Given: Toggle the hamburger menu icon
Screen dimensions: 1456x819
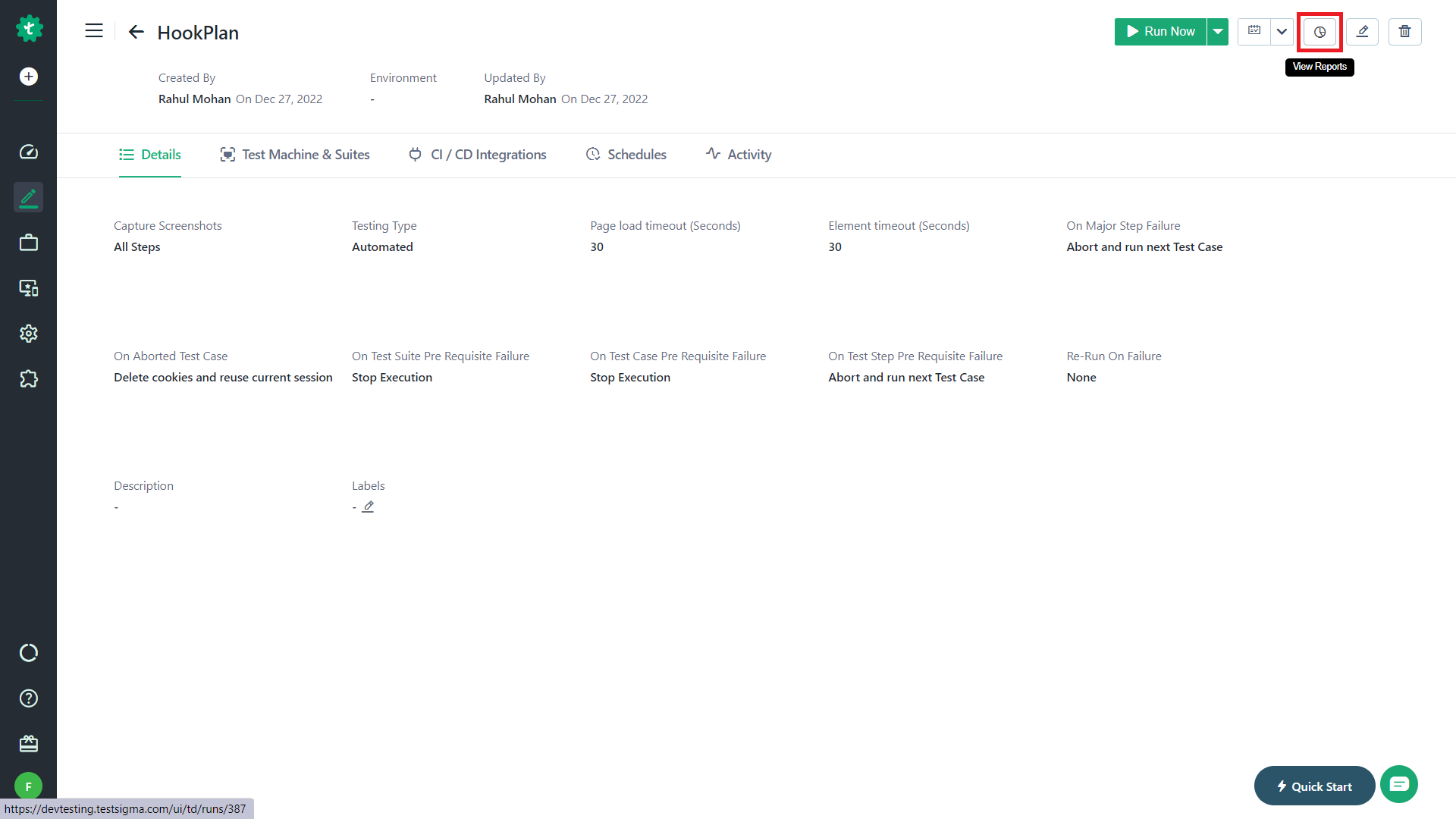Looking at the screenshot, I should pyautogui.click(x=94, y=31).
